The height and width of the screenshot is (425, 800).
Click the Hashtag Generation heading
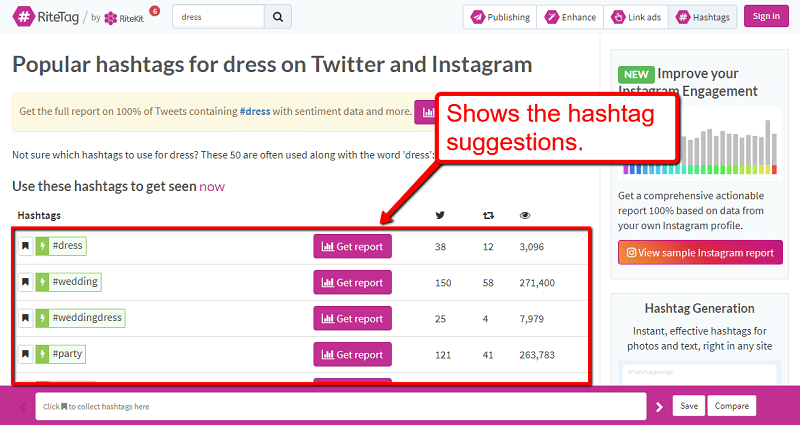coord(699,308)
